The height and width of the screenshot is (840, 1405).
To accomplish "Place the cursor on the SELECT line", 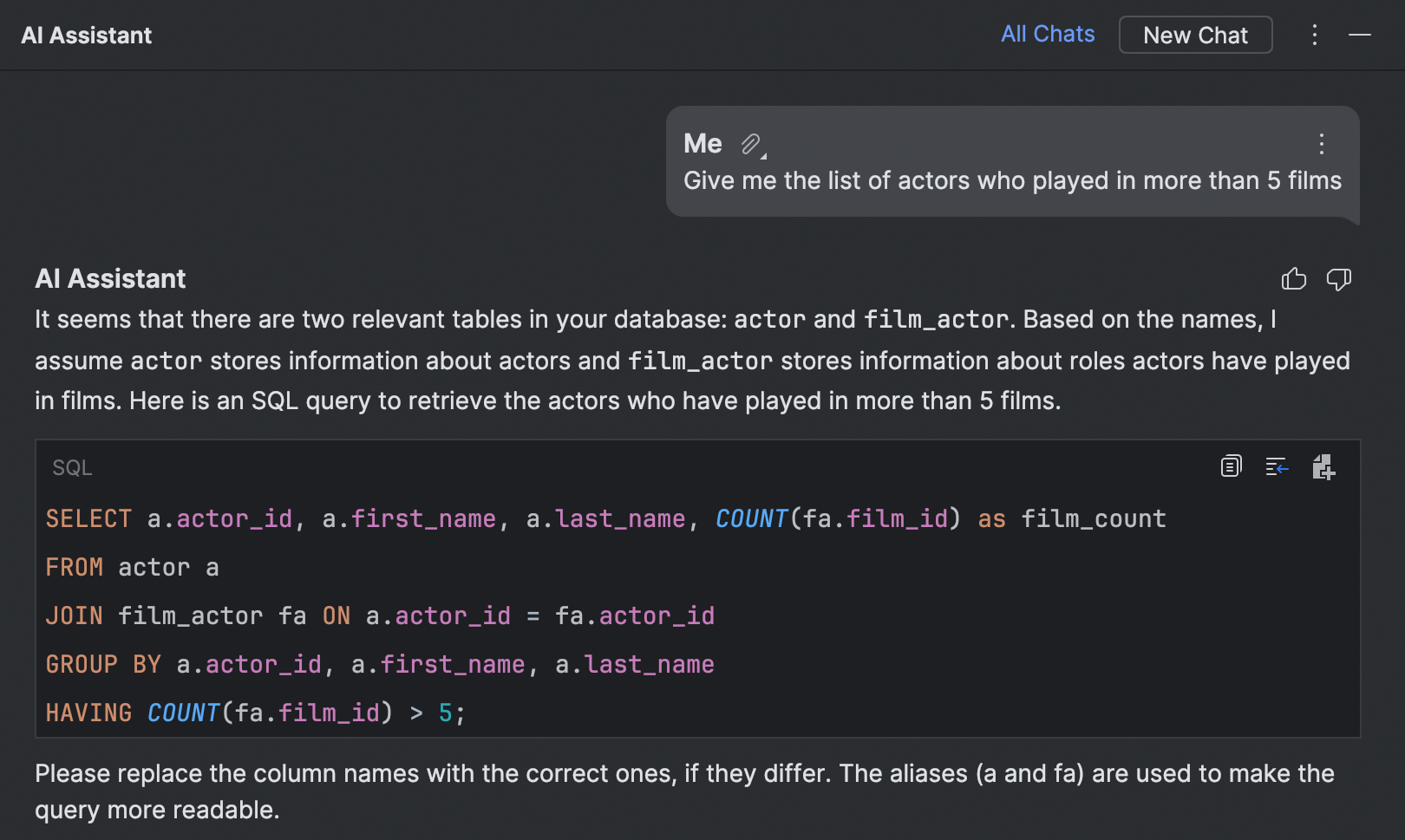I will [604, 518].
